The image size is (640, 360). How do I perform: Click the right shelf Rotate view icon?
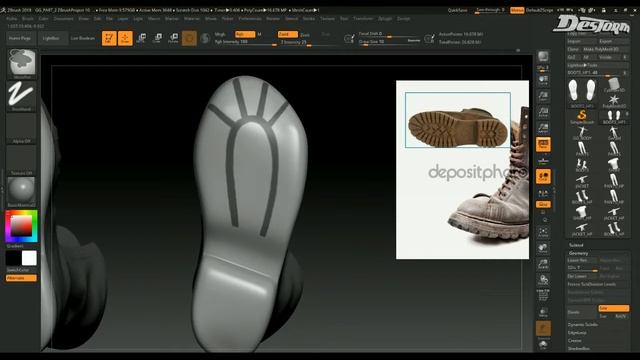pyautogui.click(x=543, y=280)
